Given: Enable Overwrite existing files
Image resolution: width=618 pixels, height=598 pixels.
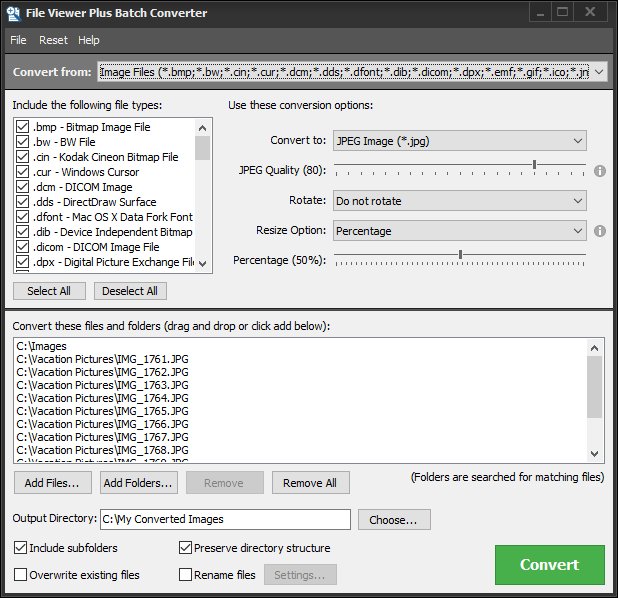Looking at the screenshot, I should [21, 575].
